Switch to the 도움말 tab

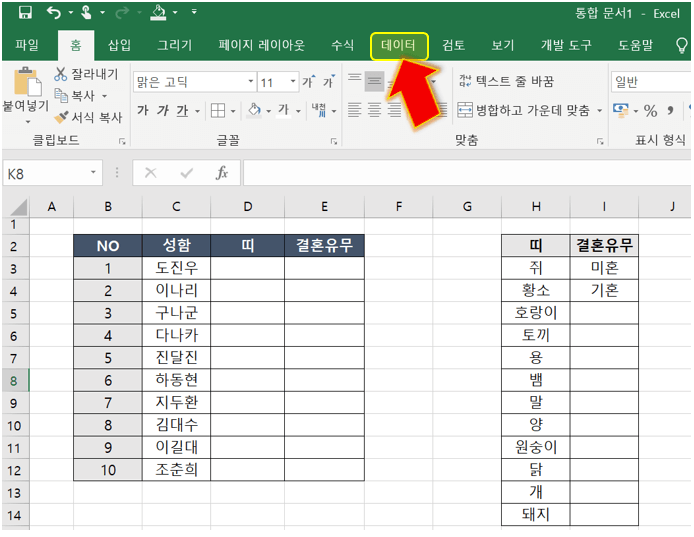pos(636,45)
